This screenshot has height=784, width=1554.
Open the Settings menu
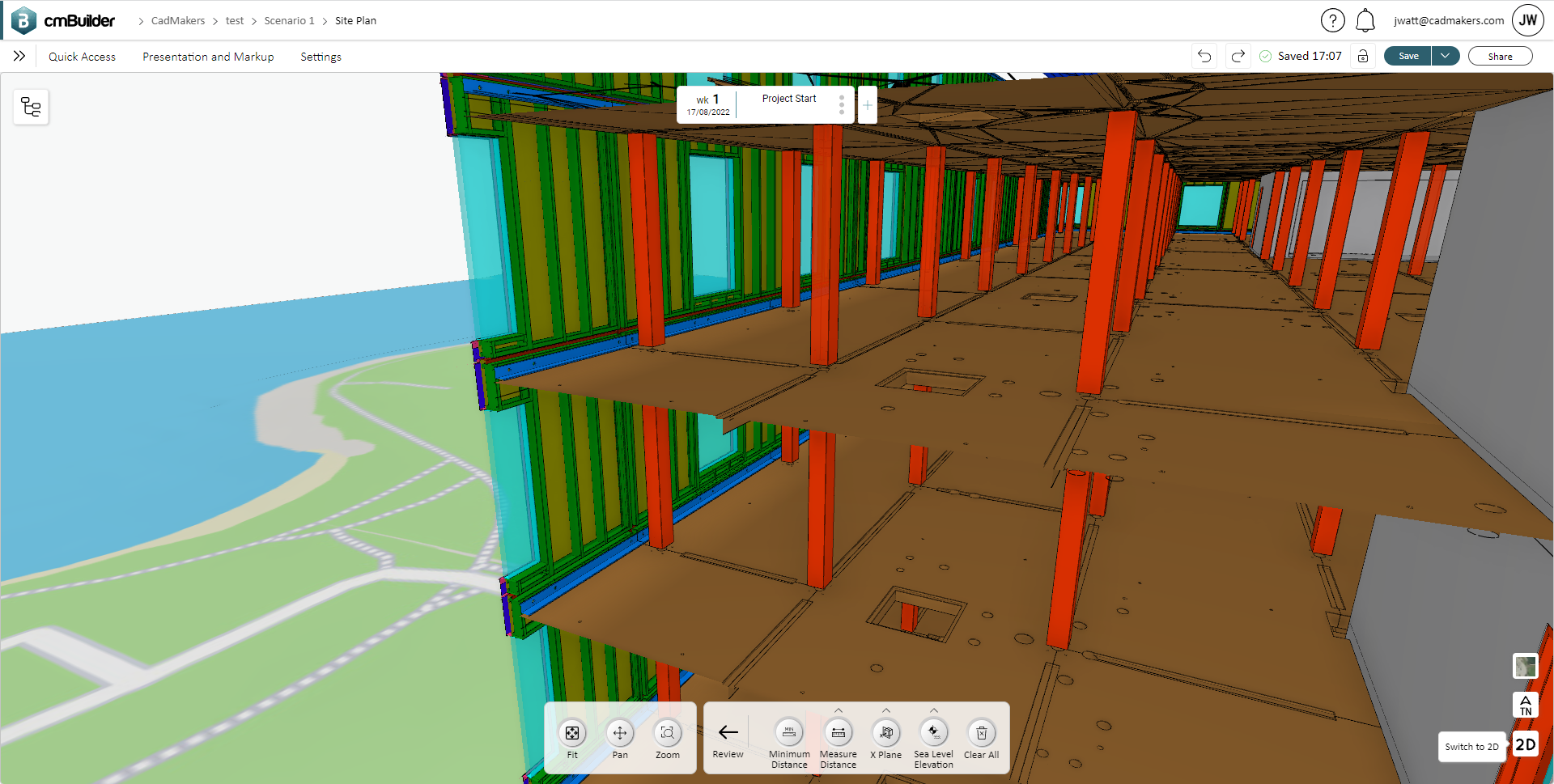(321, 57)
